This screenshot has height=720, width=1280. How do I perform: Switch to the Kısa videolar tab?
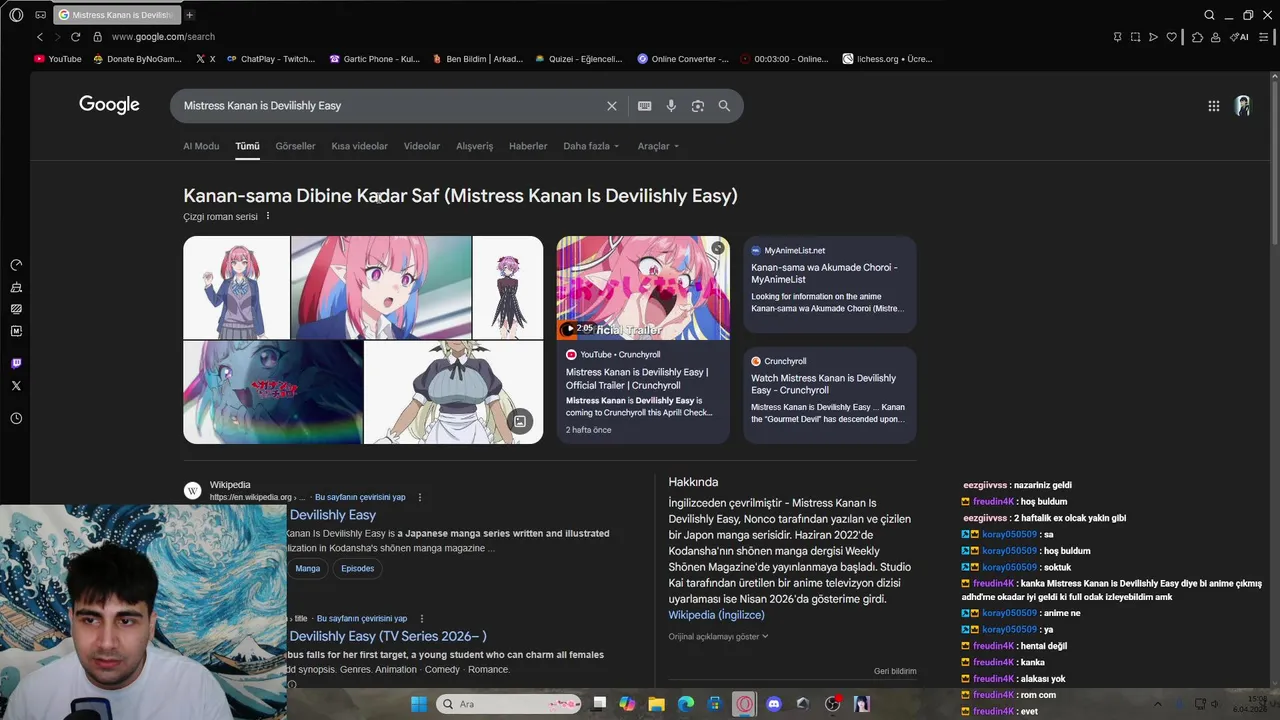point(359,146)
